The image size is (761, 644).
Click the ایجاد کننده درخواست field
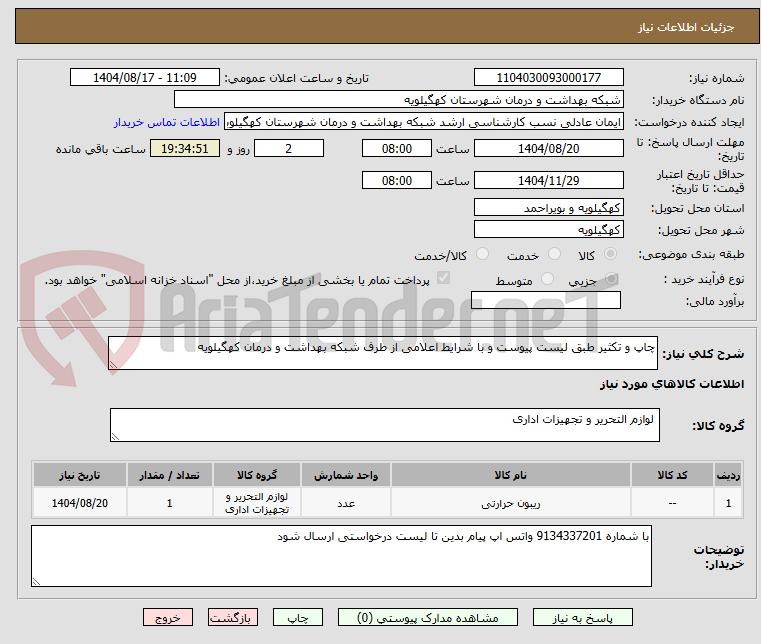click(424, 122)
